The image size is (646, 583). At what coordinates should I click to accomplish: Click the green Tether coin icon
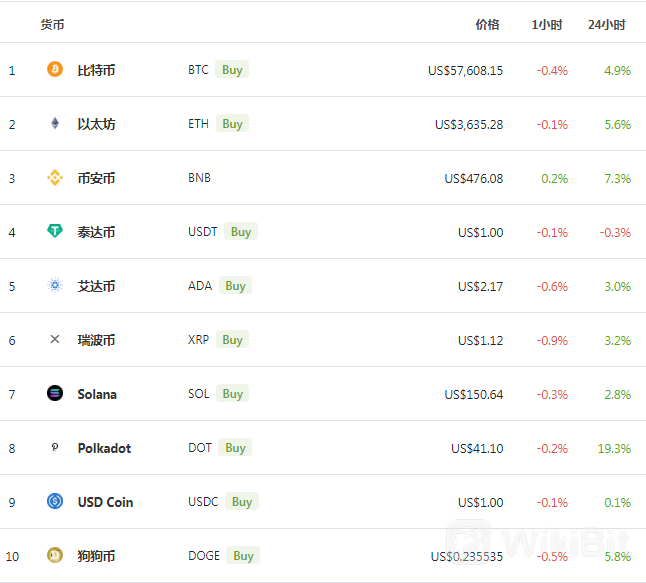[55, 231]
